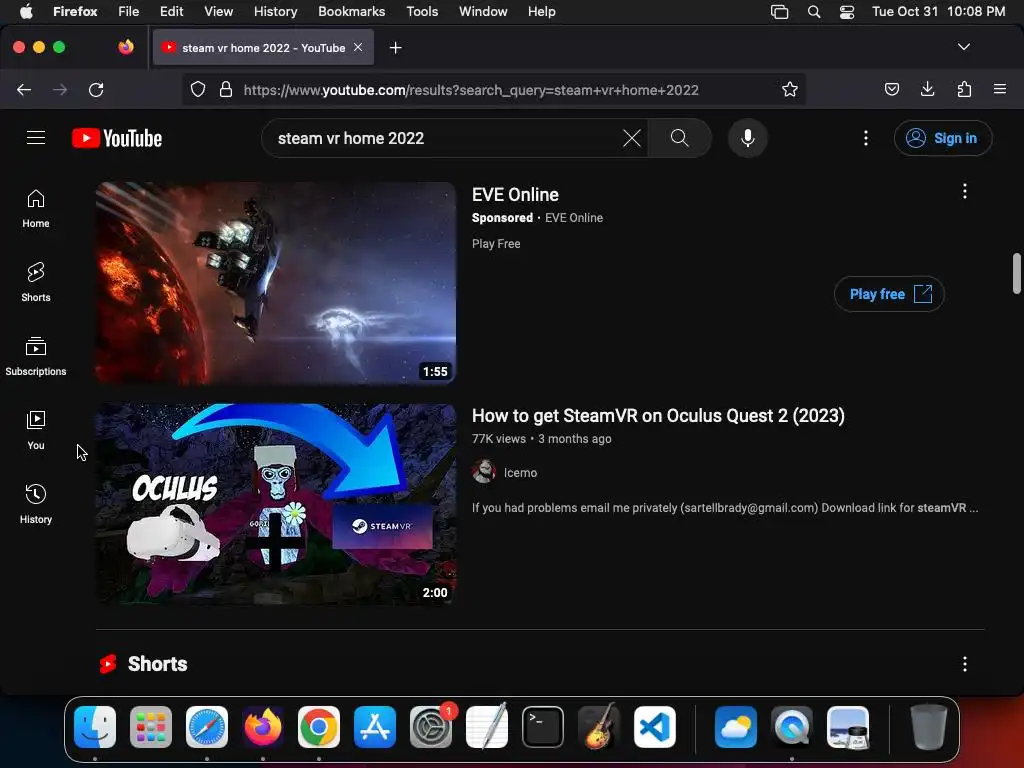Click in the YouTube search field

[444, 138]
